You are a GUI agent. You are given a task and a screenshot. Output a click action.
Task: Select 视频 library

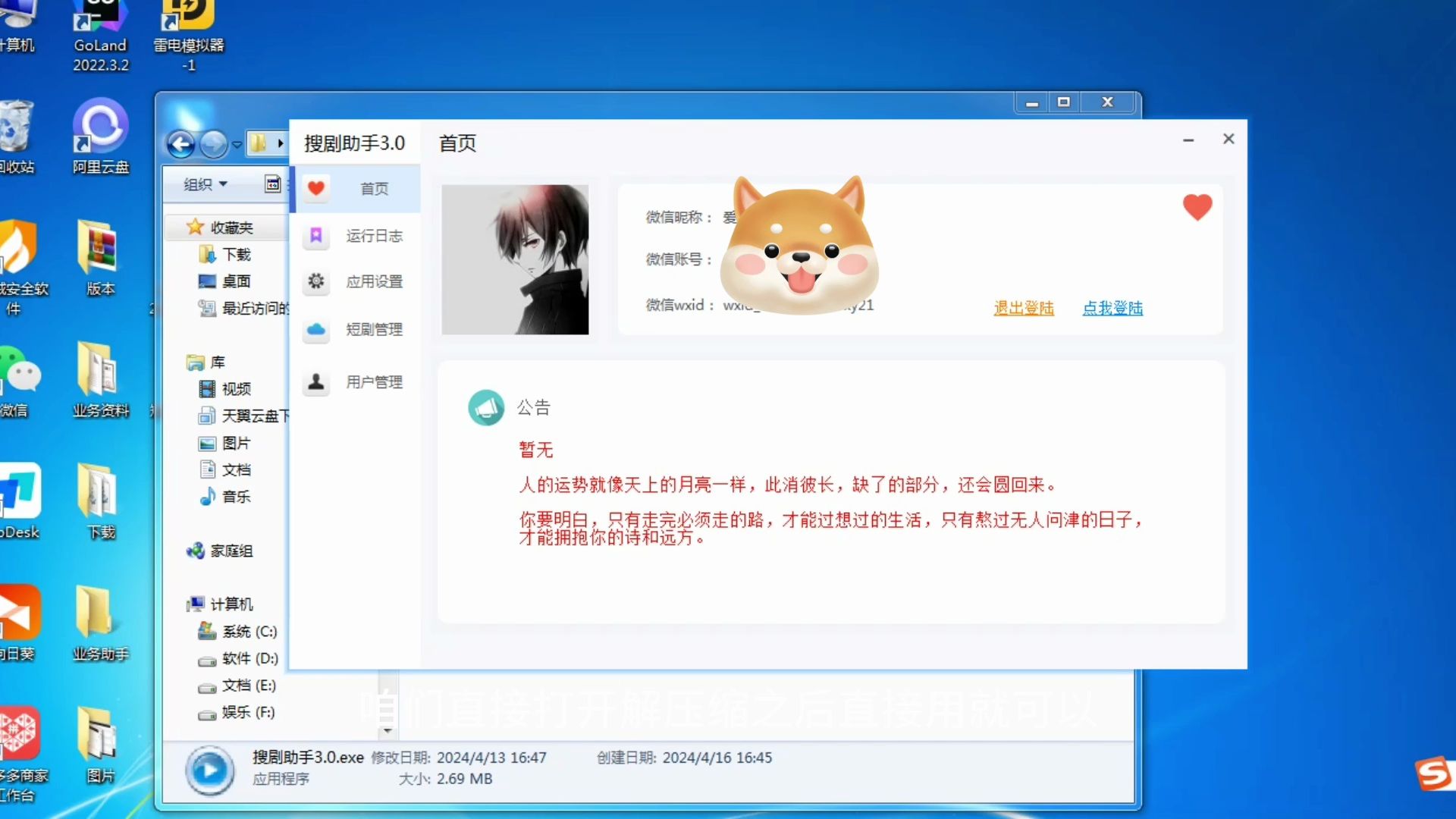click(224, 389)
